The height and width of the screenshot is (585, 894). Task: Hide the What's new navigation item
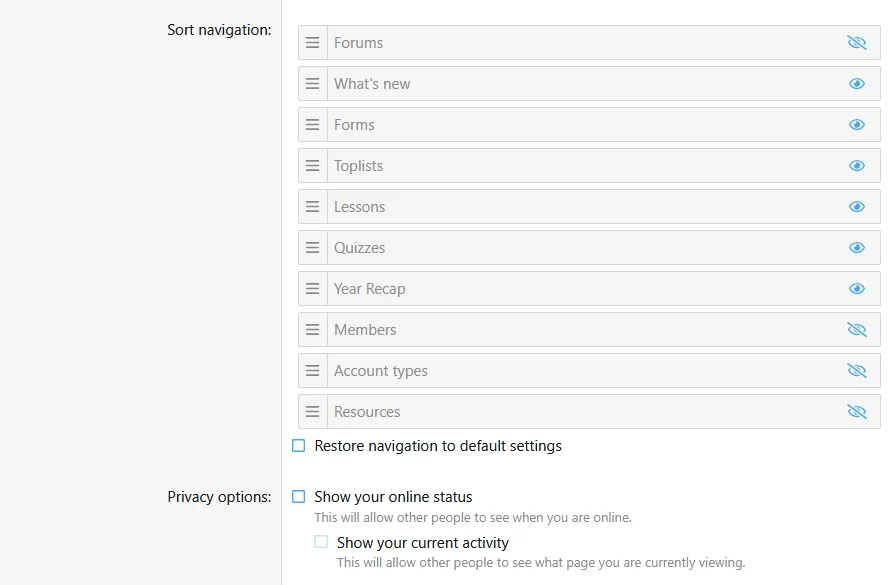coord(856,83)
